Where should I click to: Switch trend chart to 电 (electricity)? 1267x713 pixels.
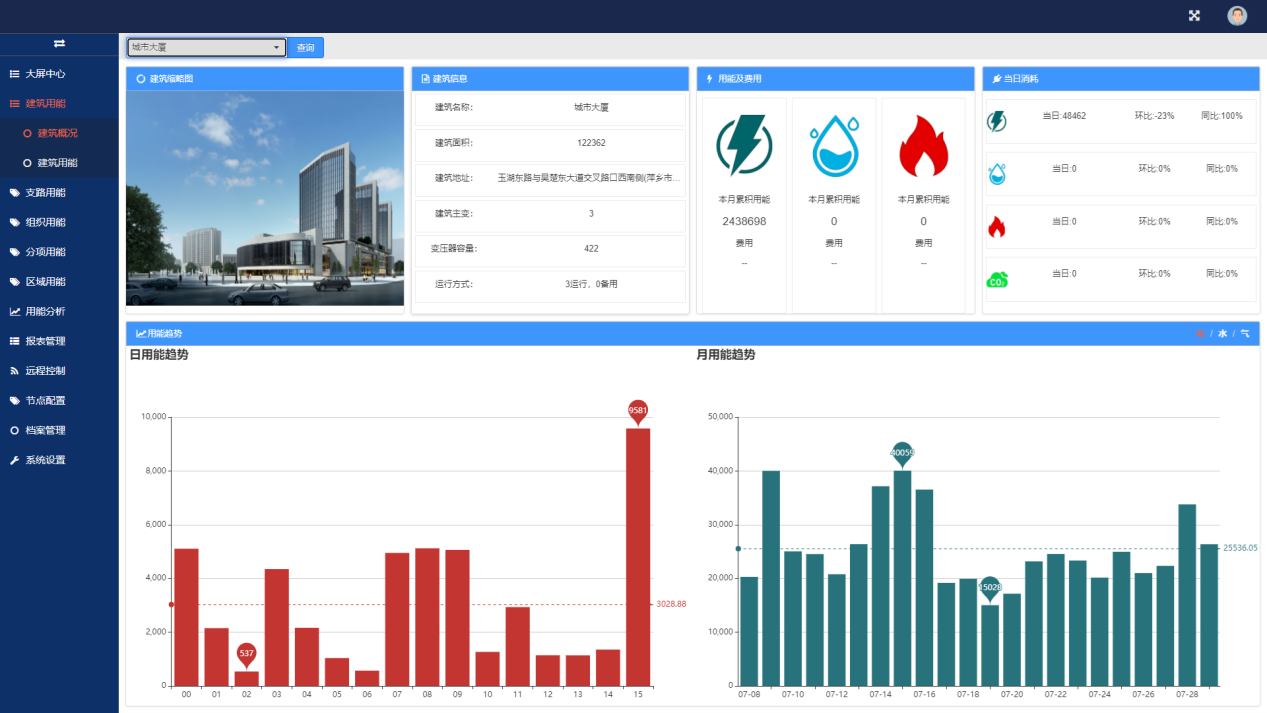tap(1200, 334)
